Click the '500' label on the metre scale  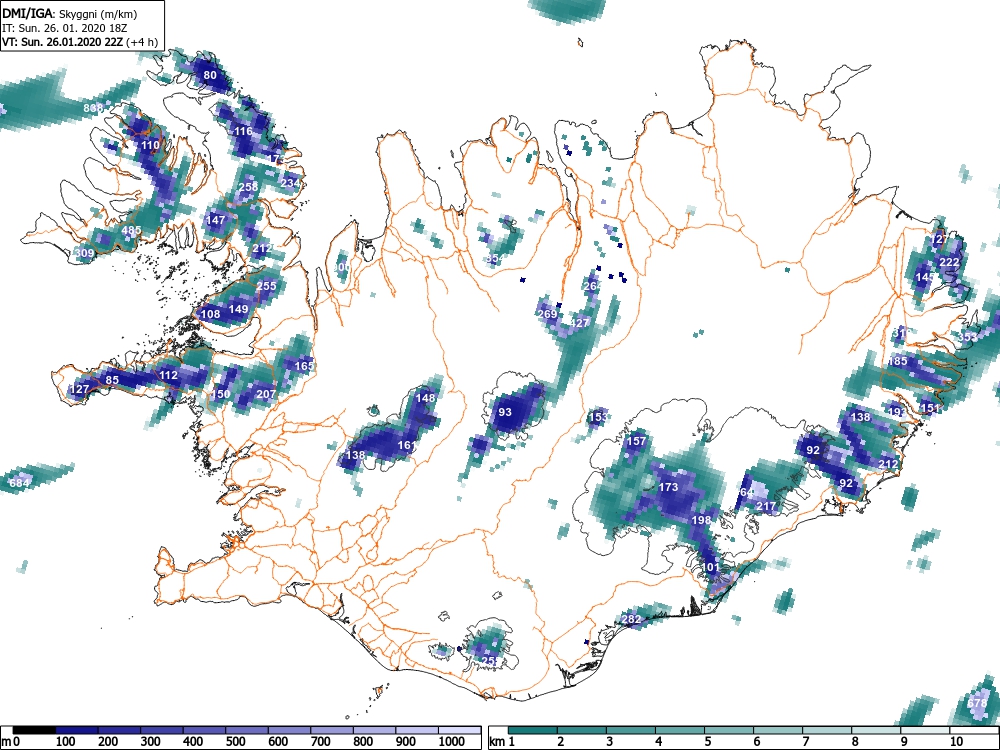pos(235,742)
